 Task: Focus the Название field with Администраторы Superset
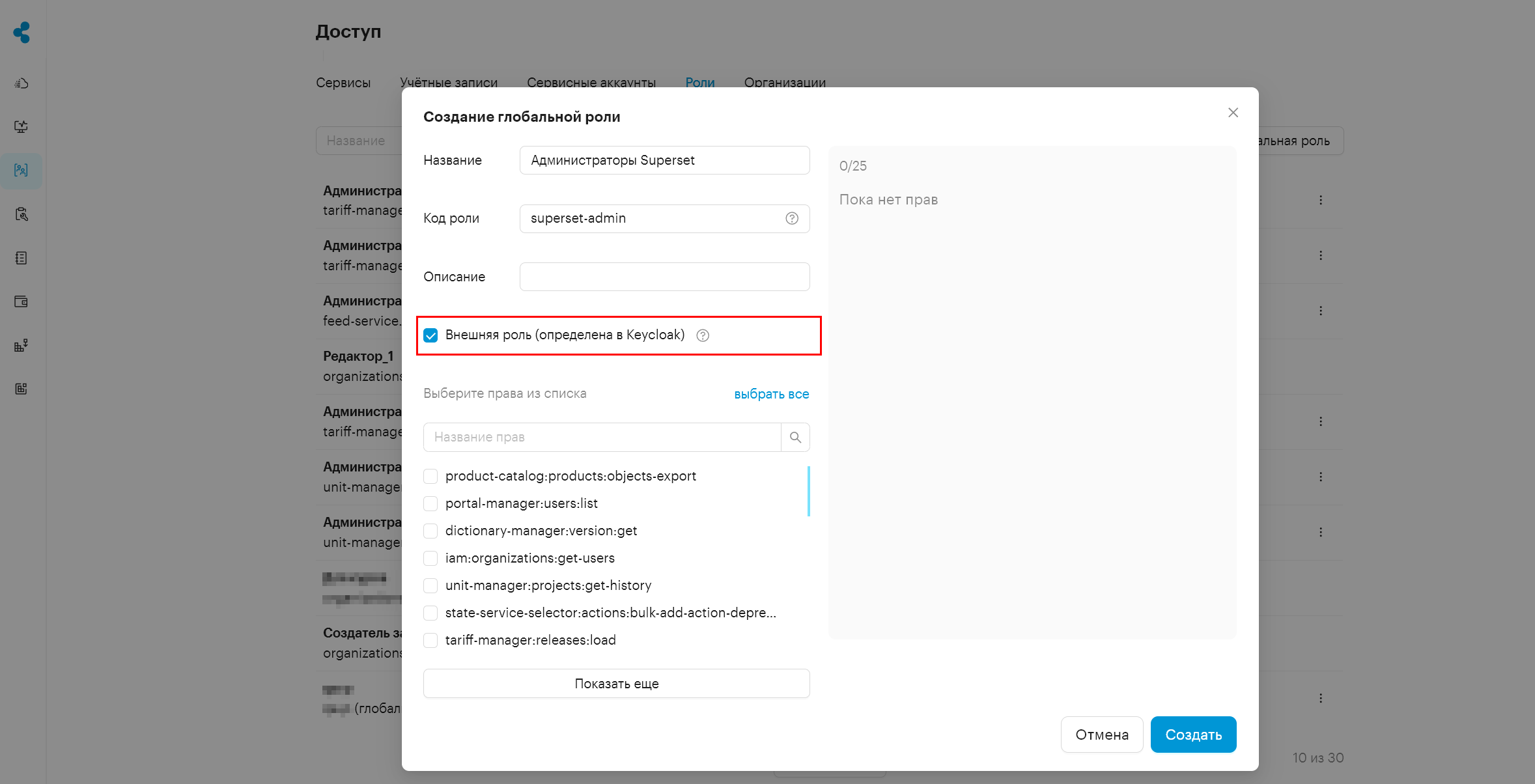click(x=664, y=160)
